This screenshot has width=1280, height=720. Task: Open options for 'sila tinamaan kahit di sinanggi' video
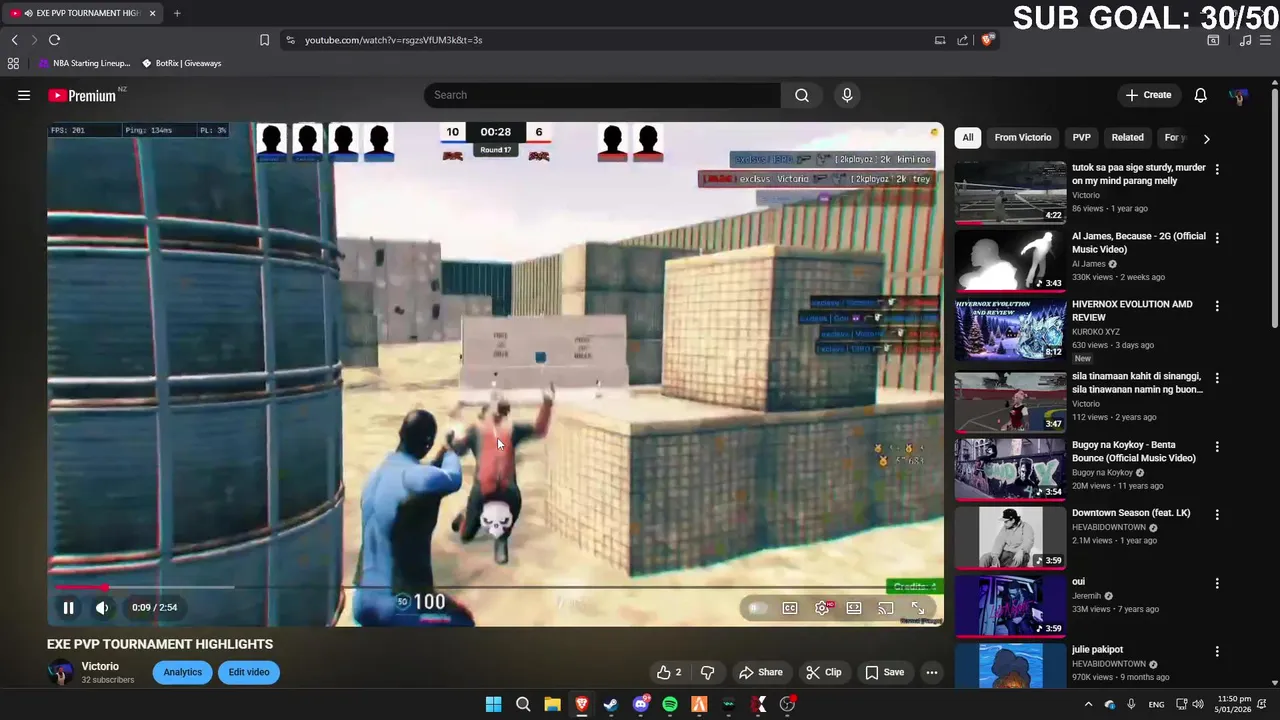(1217, 378)
